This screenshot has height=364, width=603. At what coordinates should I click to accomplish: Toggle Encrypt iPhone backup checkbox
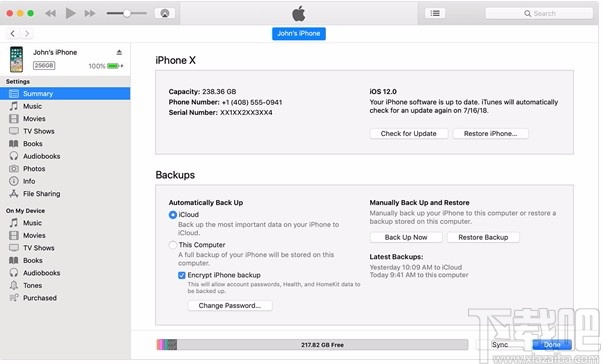[182, 275]
